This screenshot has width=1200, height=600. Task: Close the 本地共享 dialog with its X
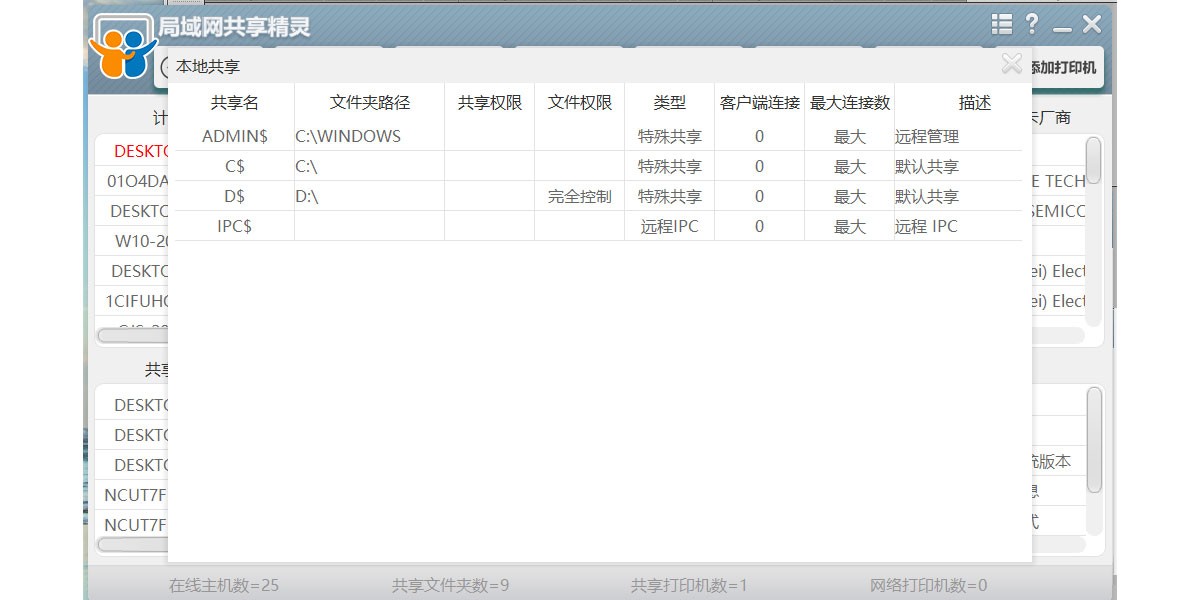1012,64
